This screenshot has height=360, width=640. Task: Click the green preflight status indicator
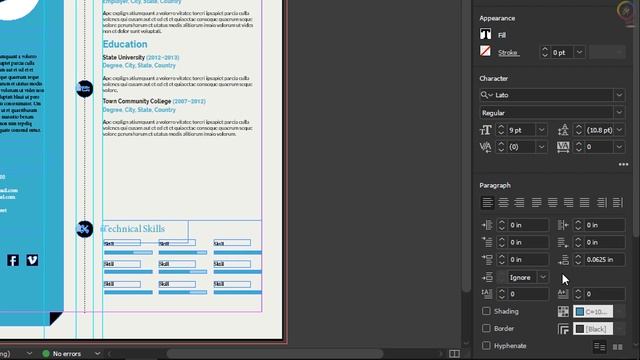pos(46,353)
